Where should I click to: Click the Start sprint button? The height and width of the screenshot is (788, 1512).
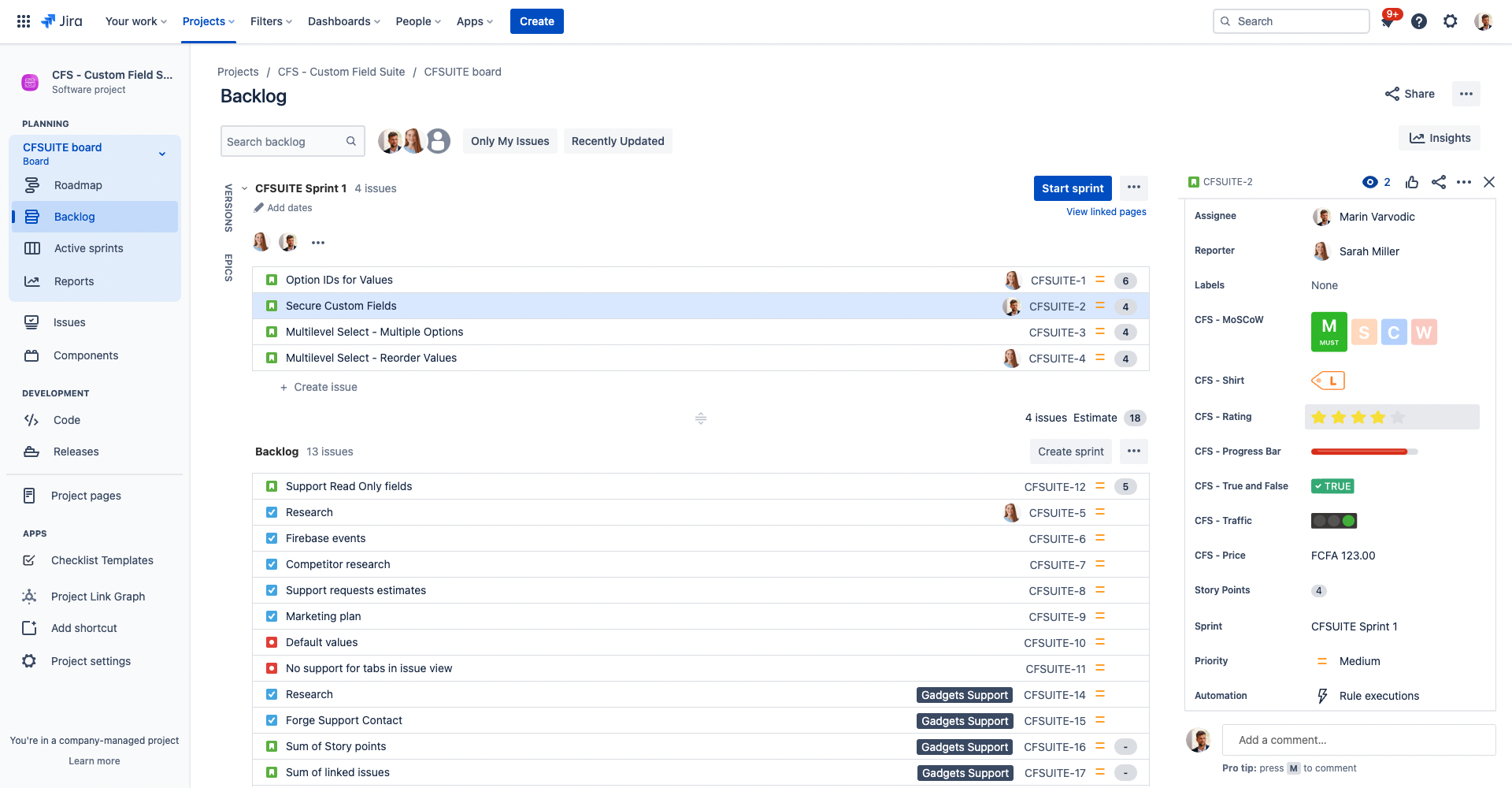[x=1072, y=188]
